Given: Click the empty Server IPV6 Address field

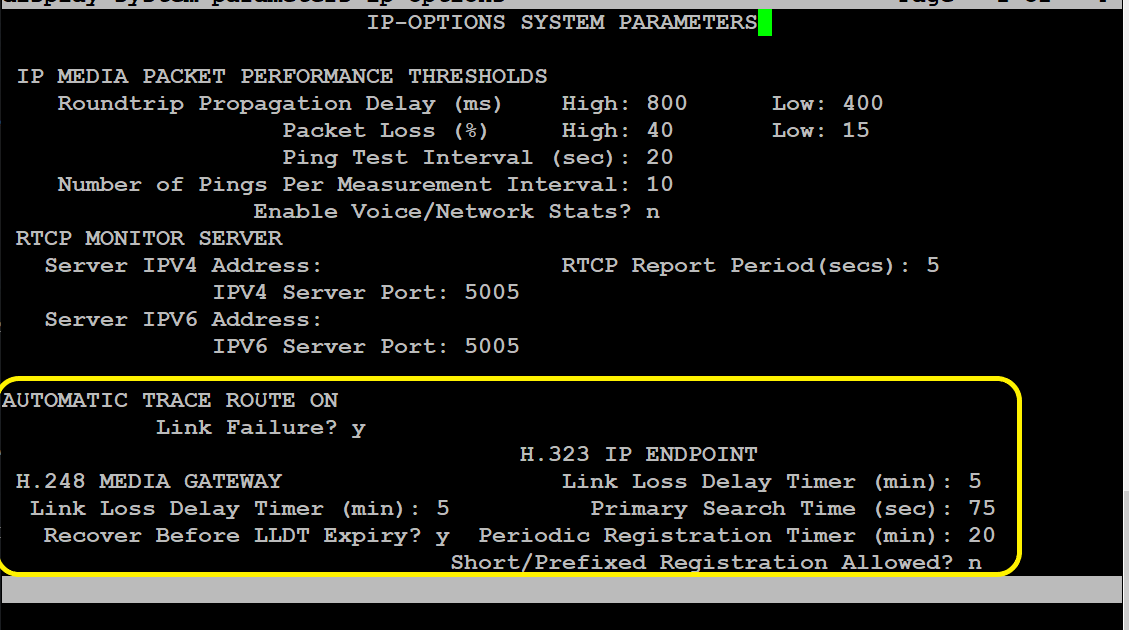Looking at the screenshot, I should click(432, 320).
